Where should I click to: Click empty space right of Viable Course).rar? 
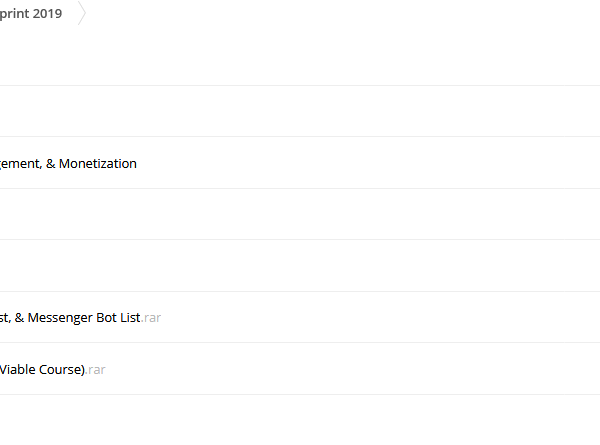352,369
